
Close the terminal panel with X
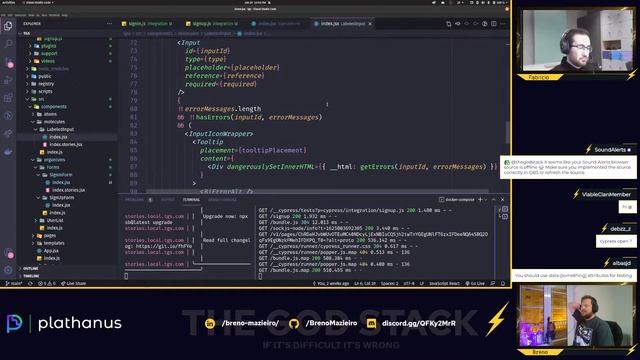(x=502, y=200)
